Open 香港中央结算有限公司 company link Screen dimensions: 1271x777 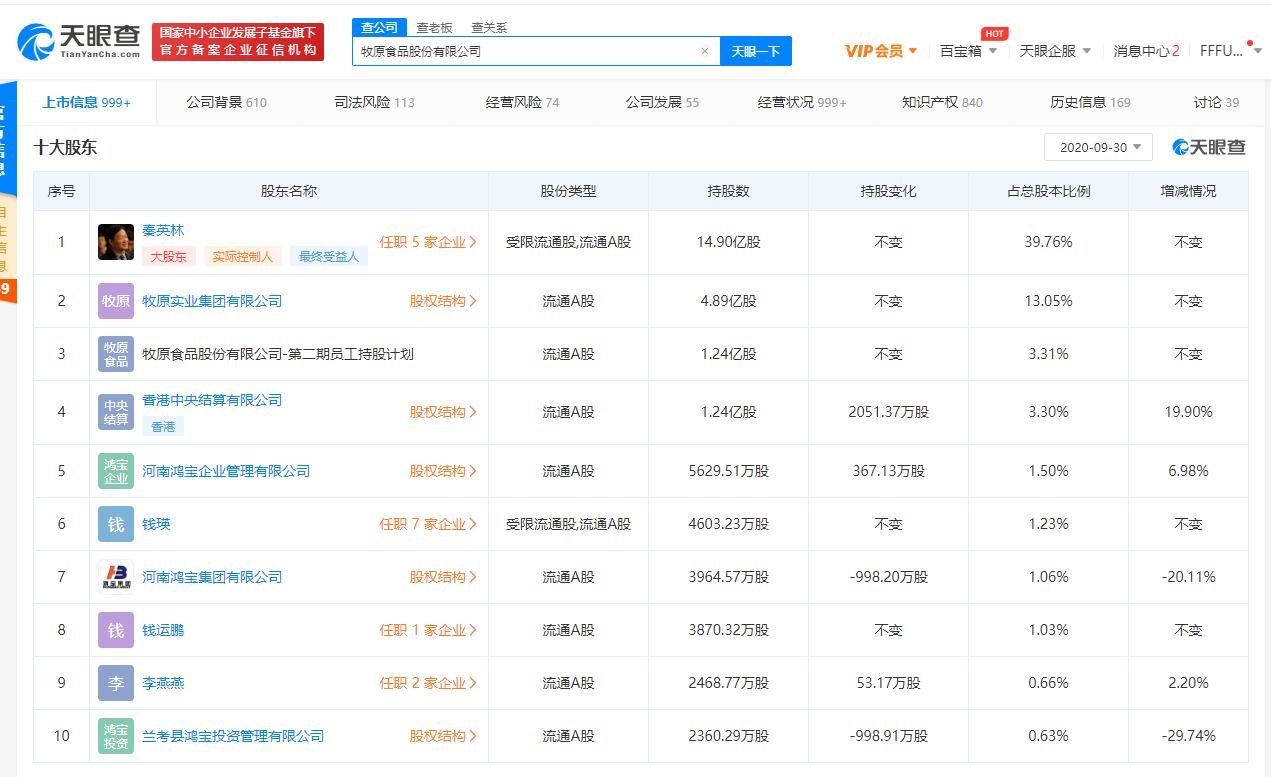(x=212, y=400)
